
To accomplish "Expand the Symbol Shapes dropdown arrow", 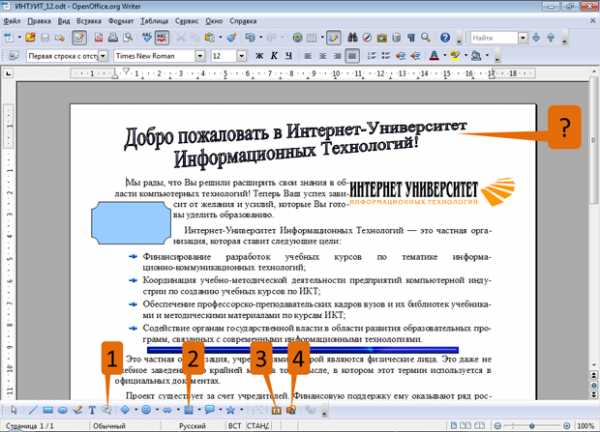I will click(157, 410).
